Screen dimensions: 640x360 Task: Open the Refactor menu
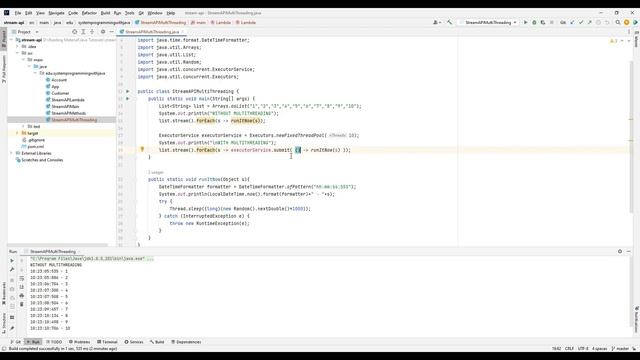point(89,13)
